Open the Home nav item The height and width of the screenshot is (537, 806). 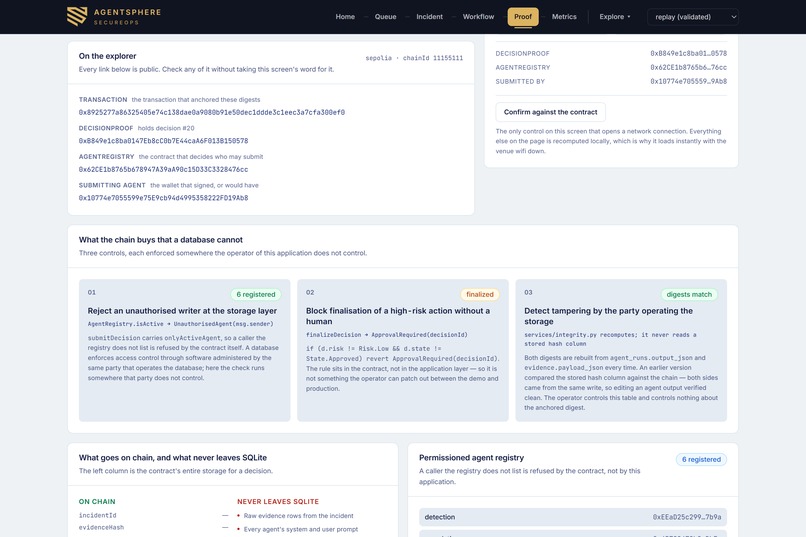(x=345, y=17)
